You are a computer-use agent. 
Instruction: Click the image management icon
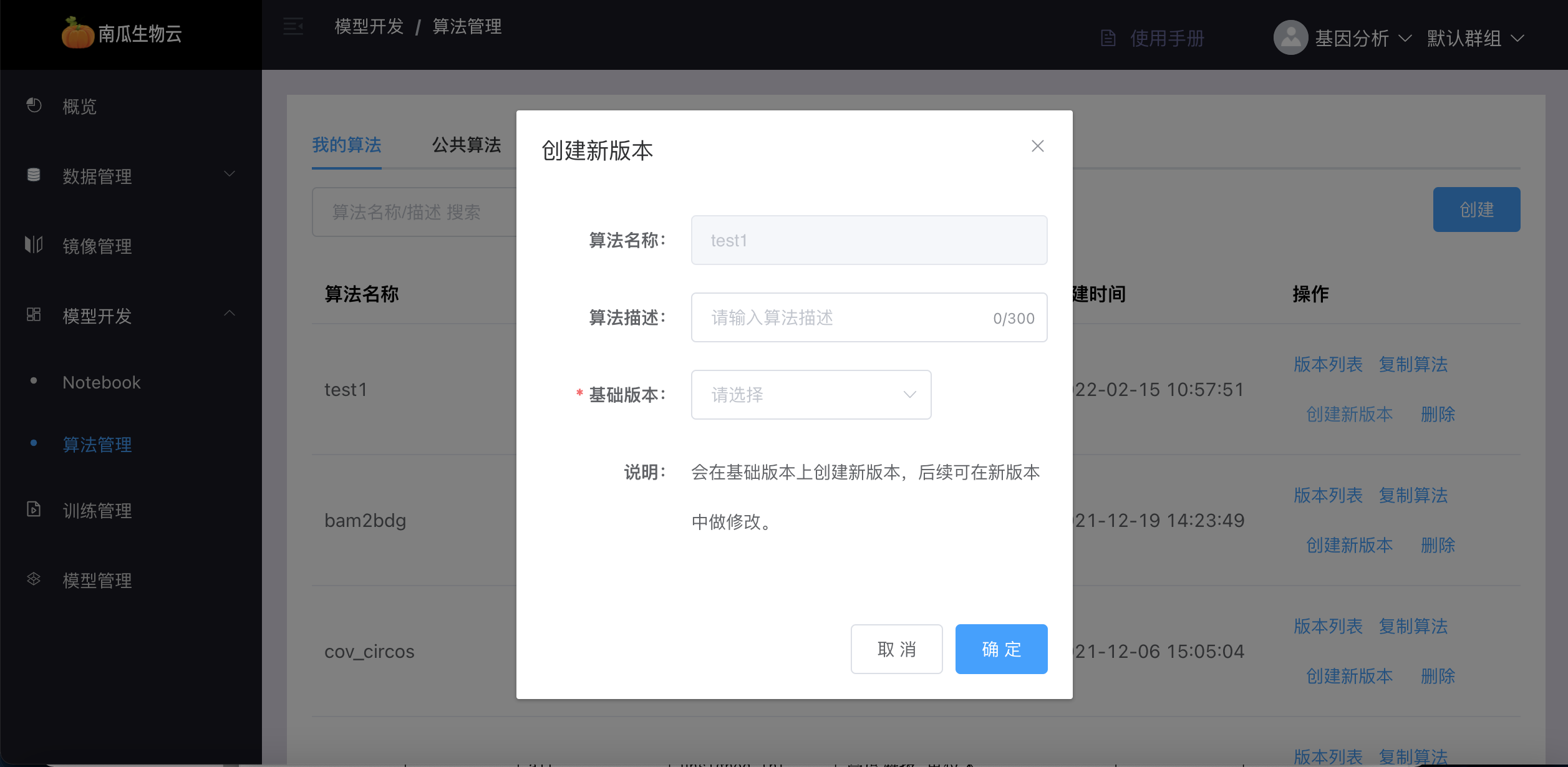point(34,244)
